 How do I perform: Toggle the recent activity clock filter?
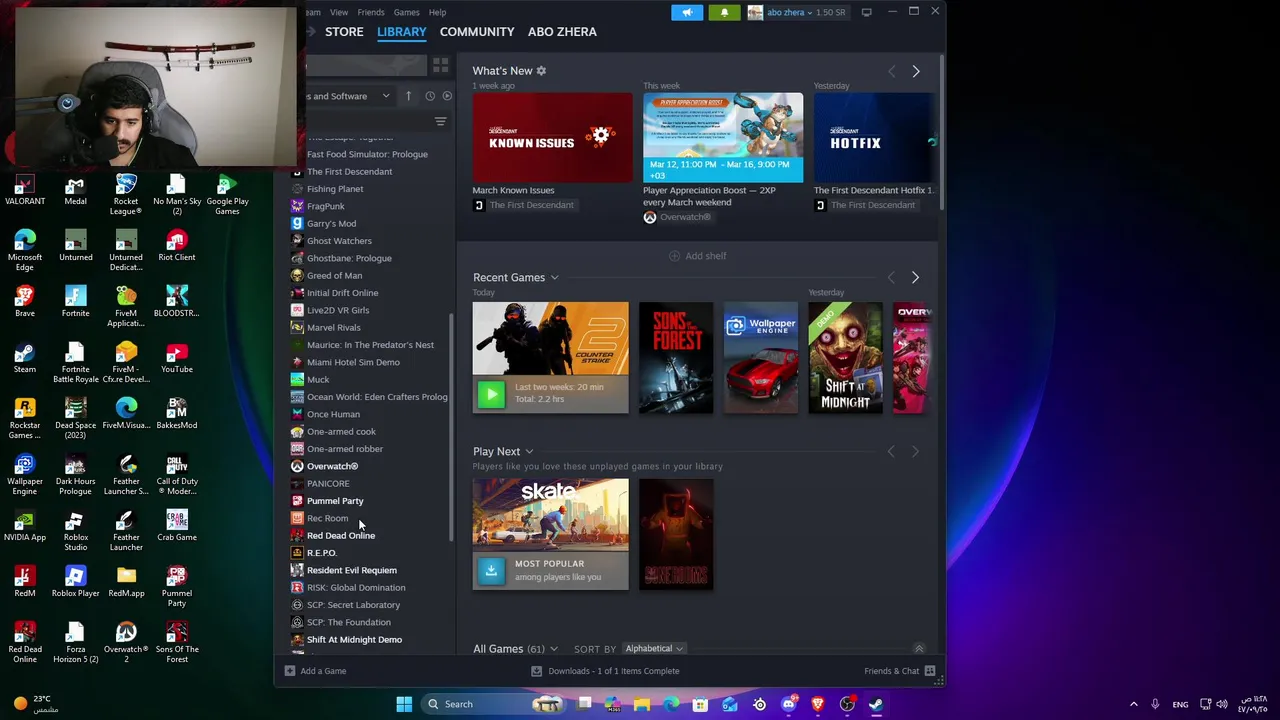(x=430, y=96)
